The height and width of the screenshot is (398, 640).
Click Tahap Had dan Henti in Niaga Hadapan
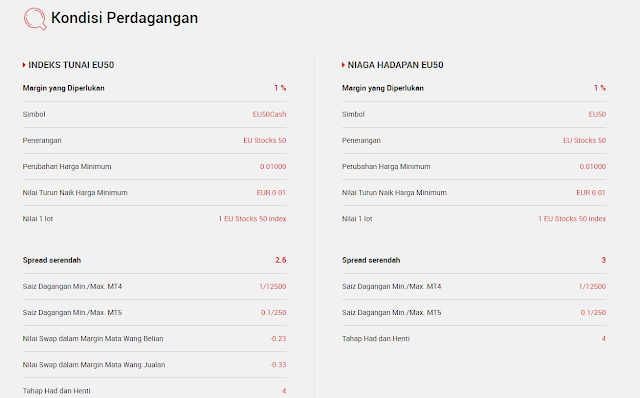pyautogui.click(x=376, y=339)
